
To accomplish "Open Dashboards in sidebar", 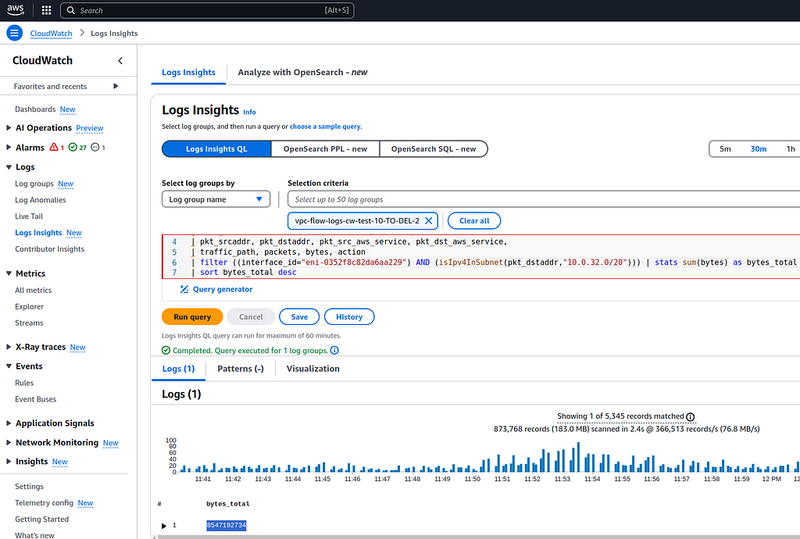I will click(35, 109).
